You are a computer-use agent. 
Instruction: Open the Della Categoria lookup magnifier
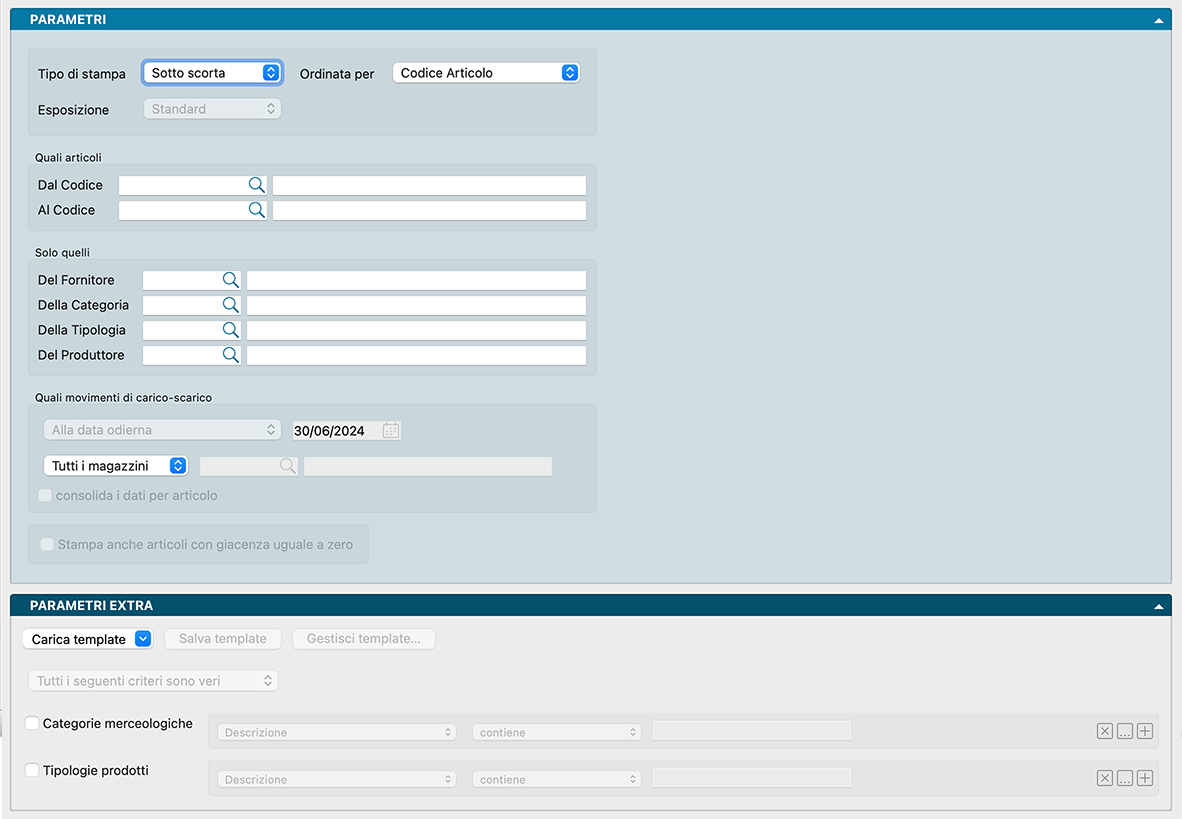tap(230, 305)
